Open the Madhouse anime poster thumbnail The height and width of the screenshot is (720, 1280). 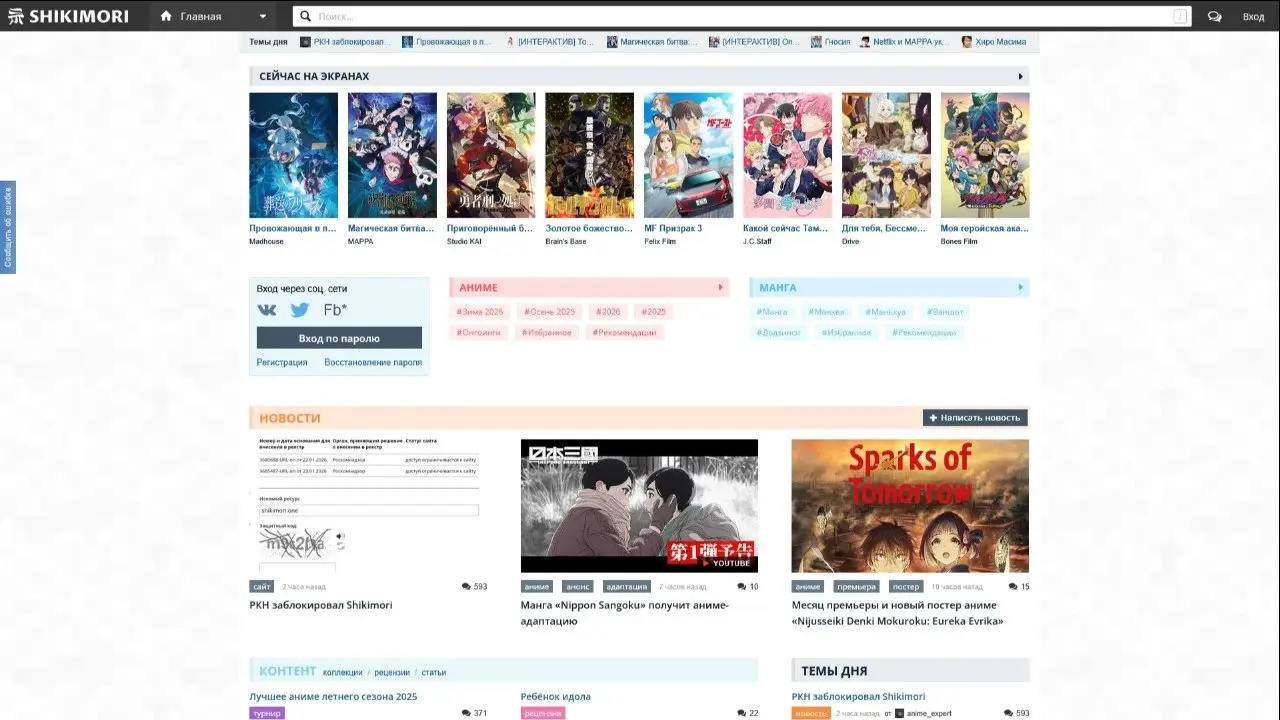click(x=293, y=155)
